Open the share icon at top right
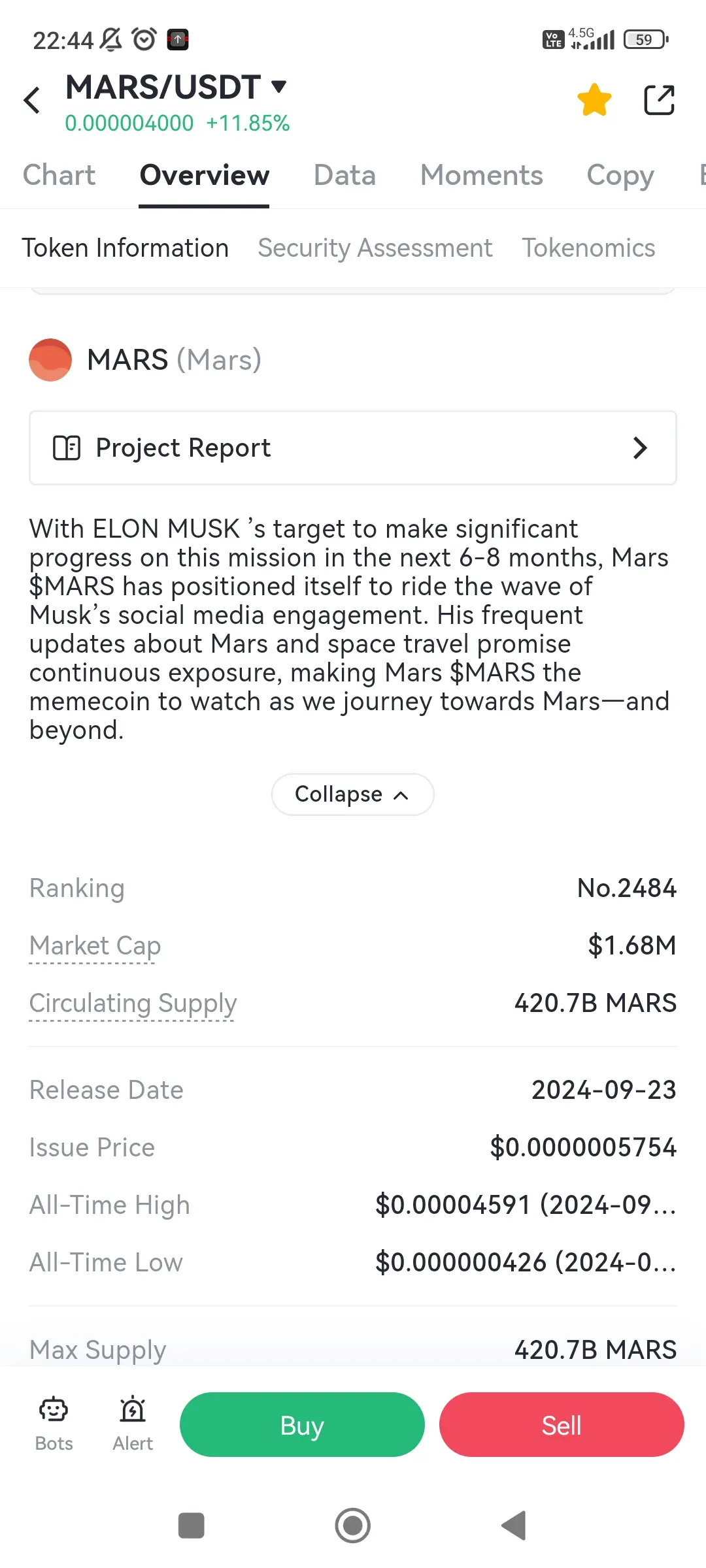Viewport: 706px width, 1568px height. pyautogui.click(x=659, y=100)
